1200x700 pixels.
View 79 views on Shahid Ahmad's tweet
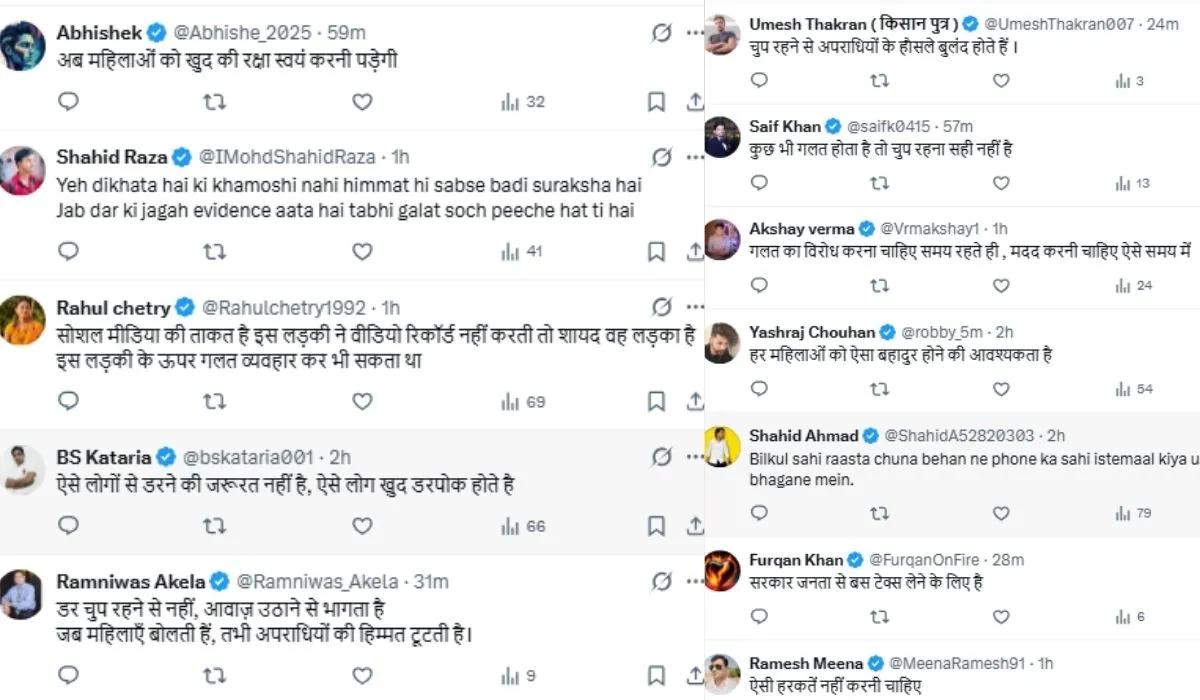click(1133, 513)
